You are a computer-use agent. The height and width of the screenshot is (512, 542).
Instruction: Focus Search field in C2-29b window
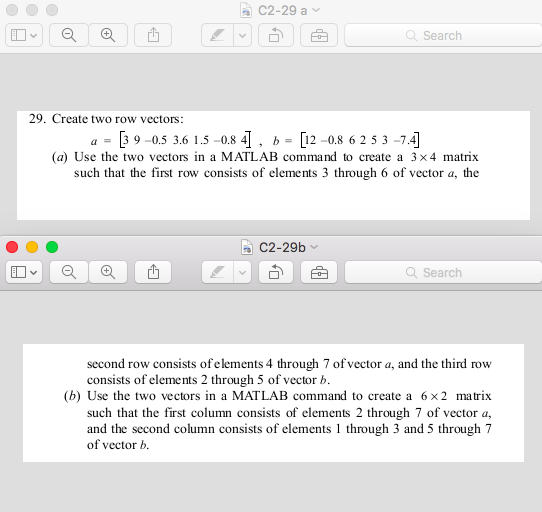click(443, 272)
